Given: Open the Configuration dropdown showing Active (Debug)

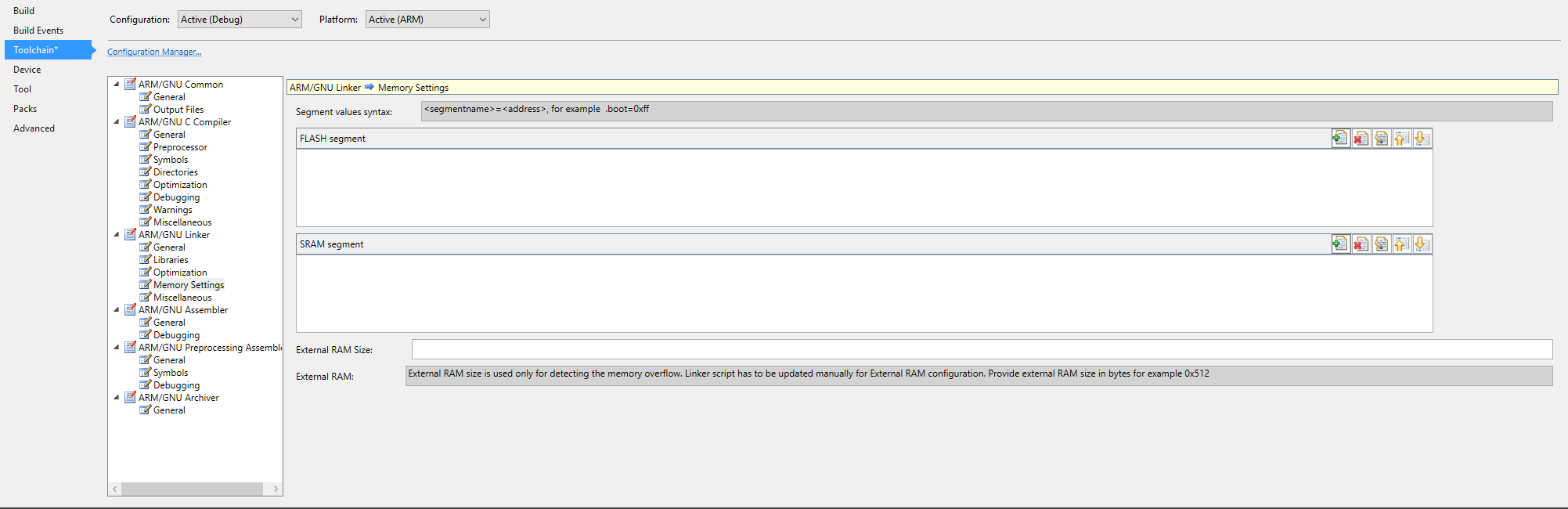Looking at the screenshot, I should click(x=240, y=20).
